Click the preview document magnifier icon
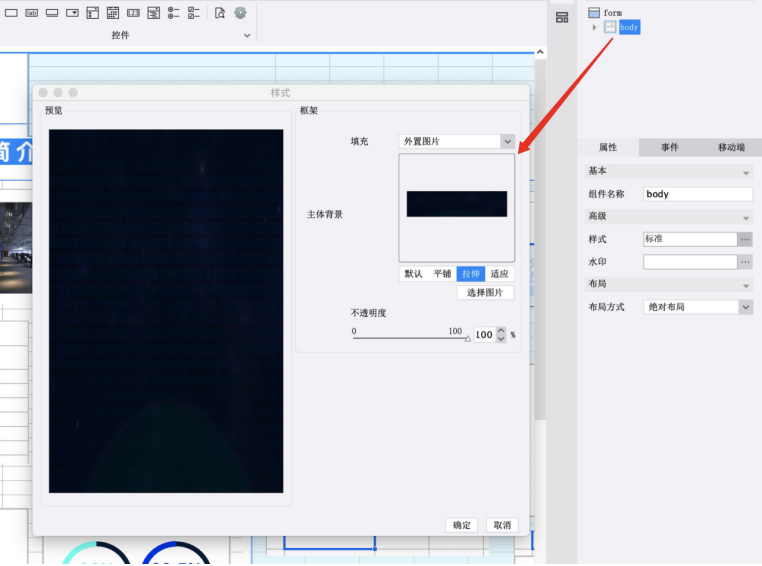762x566 pixels. click(220, 13)
